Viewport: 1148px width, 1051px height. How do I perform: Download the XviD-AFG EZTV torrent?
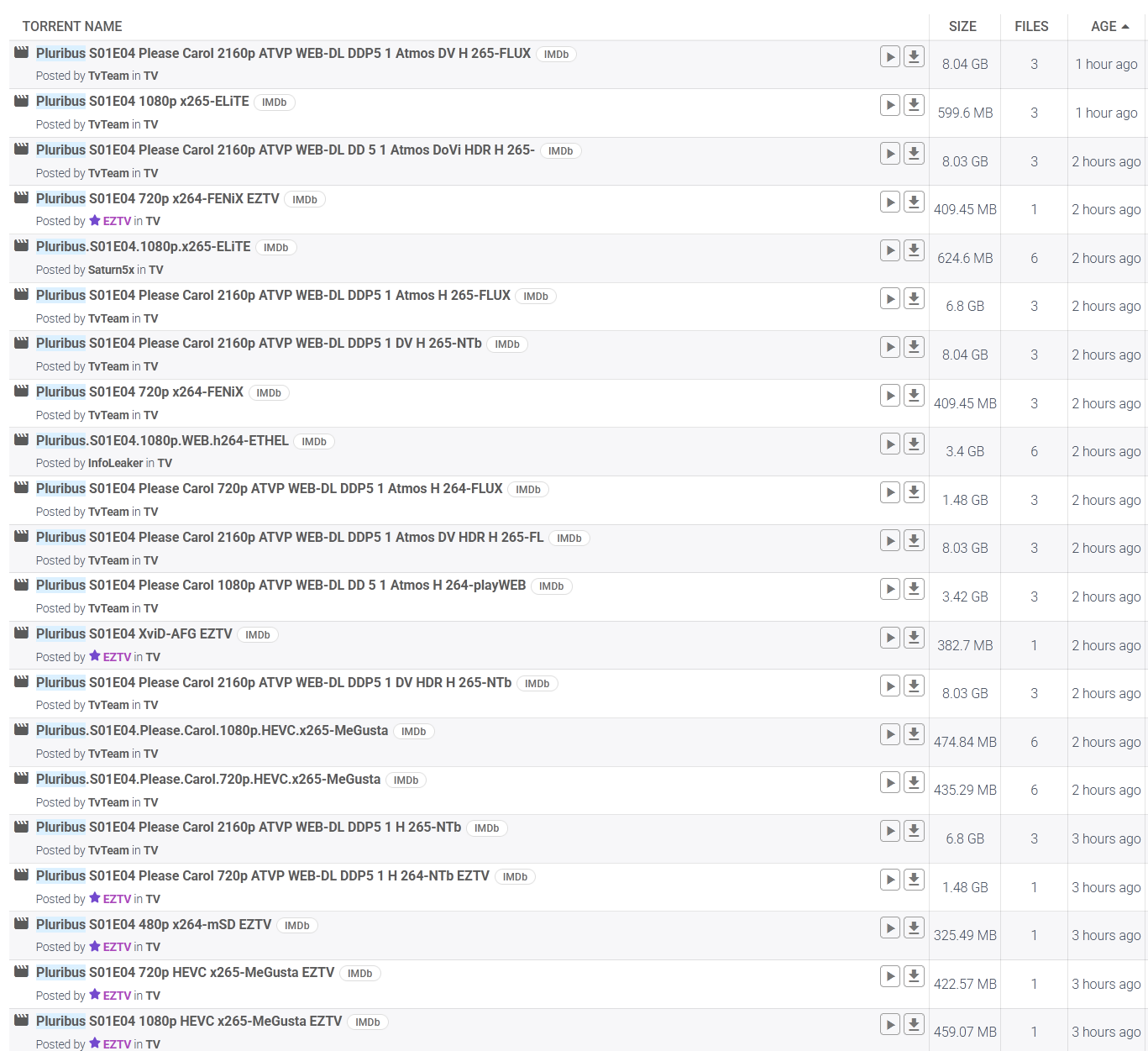(x=914, y=638)
